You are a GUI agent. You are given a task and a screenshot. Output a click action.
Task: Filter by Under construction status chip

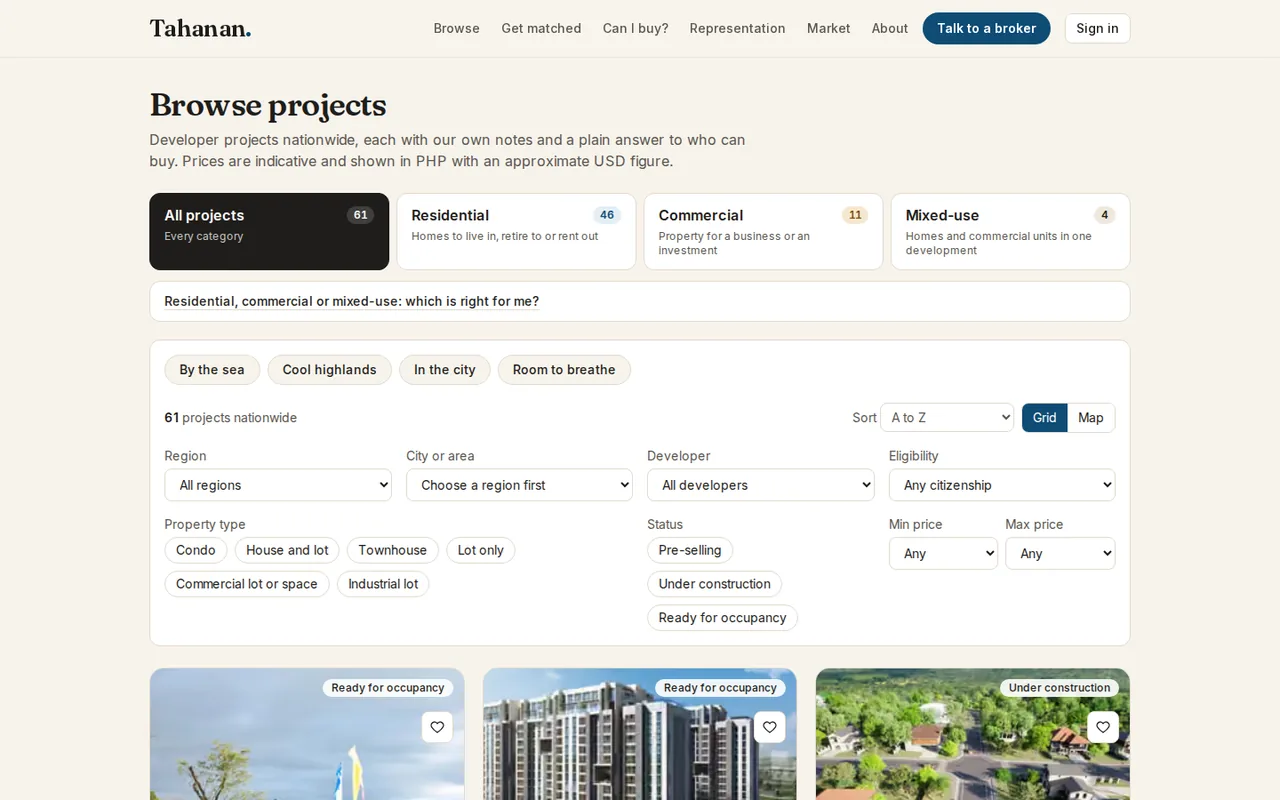(715, 584)
